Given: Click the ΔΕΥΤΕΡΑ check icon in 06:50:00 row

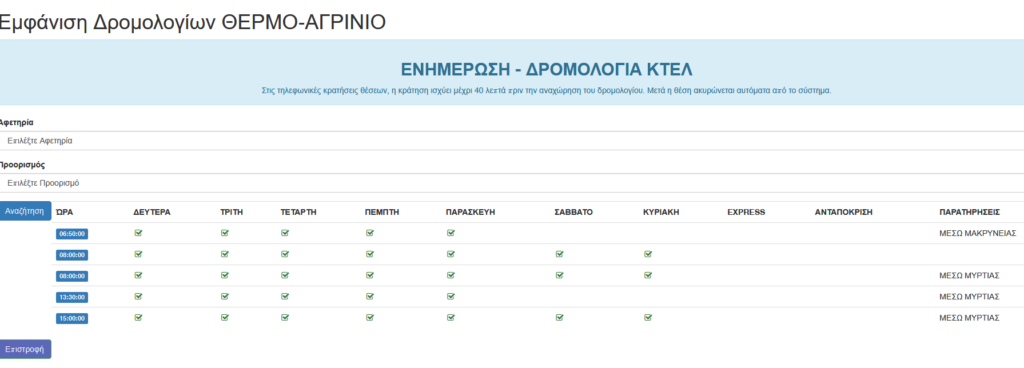Looking at the screenshot, I should 138,233.
